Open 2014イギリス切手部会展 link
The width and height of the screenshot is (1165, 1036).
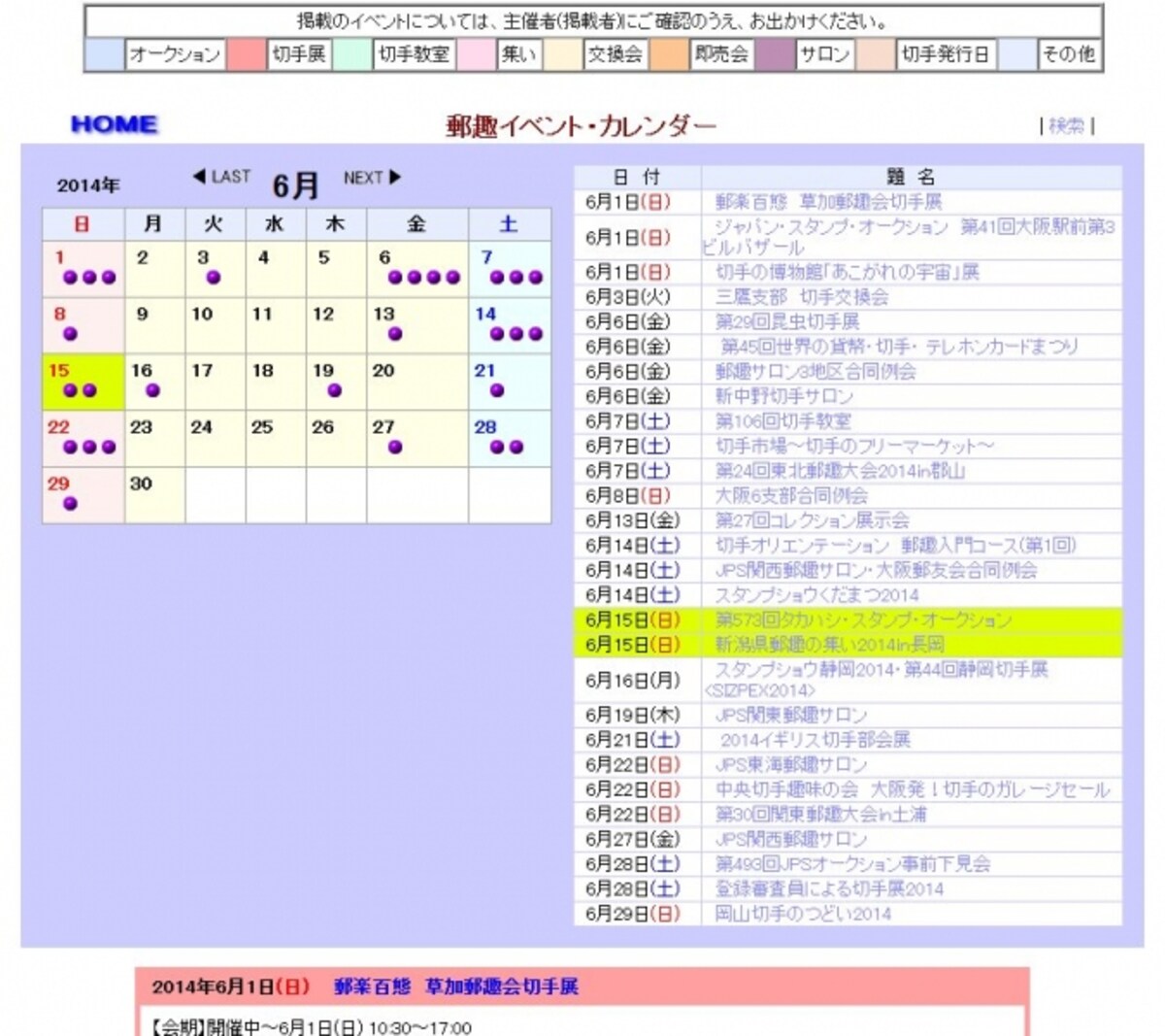pyautogui.click(x=815, y=740)
